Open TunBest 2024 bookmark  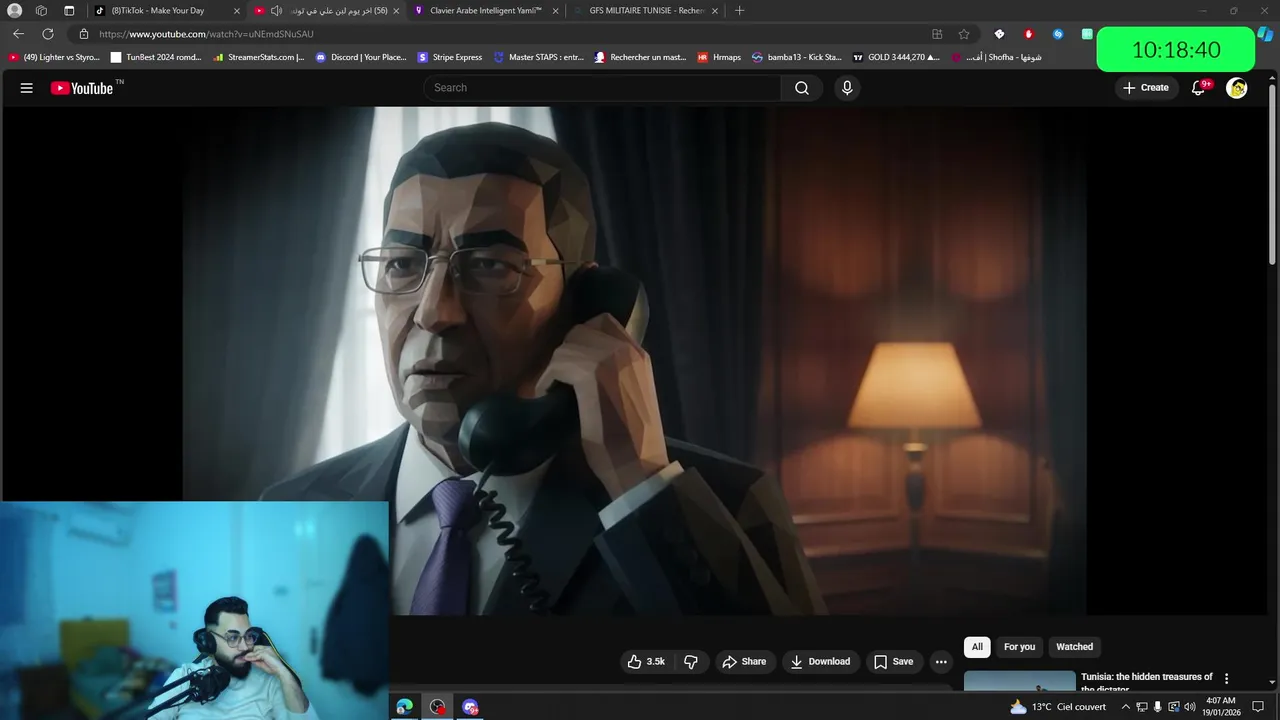(156, 57)
